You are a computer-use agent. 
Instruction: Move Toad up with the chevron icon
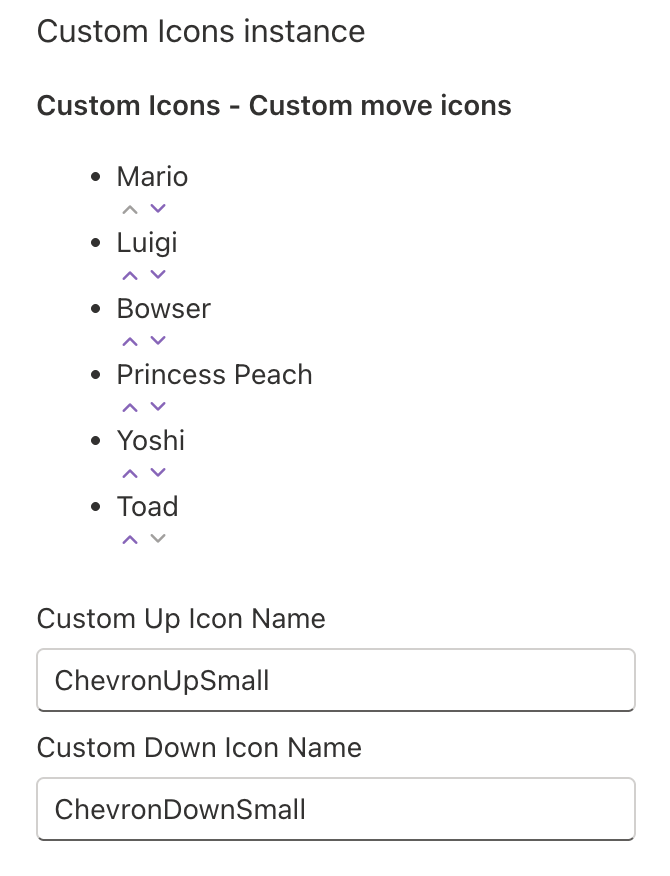[129, 539]
